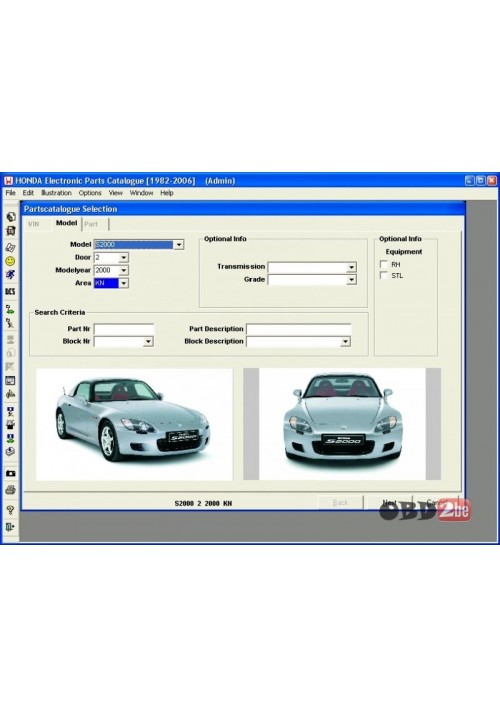Screen dimensions: 500x717
Task: Open the Illustration menu
Action: point(56,193)
